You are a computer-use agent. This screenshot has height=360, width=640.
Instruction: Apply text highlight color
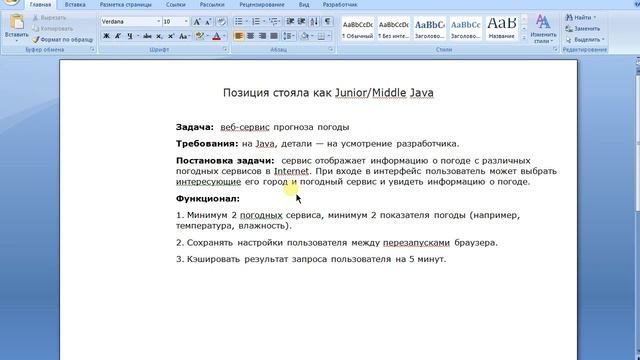pyautogui.click(x=200, y=36)
